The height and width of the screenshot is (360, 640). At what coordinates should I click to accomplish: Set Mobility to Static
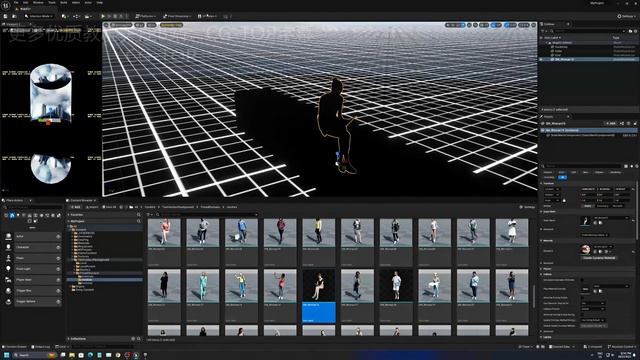click(588, 206)
